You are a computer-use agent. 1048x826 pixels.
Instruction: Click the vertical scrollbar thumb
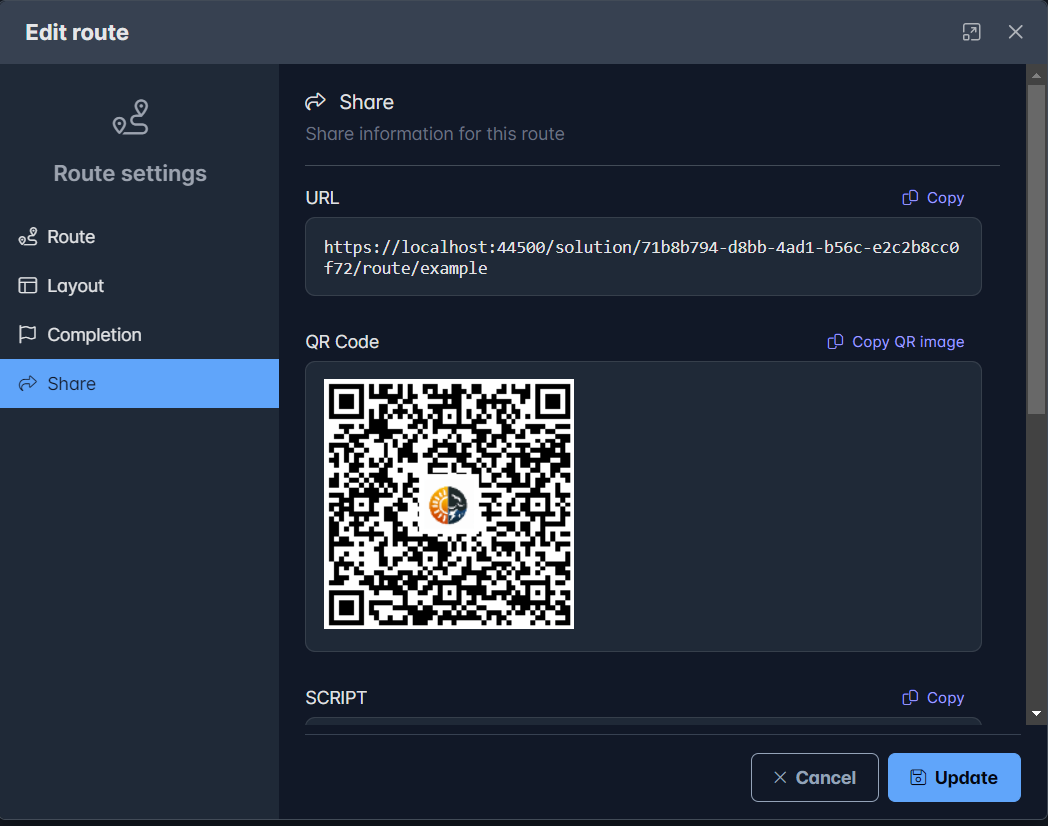coord(1036,249)
